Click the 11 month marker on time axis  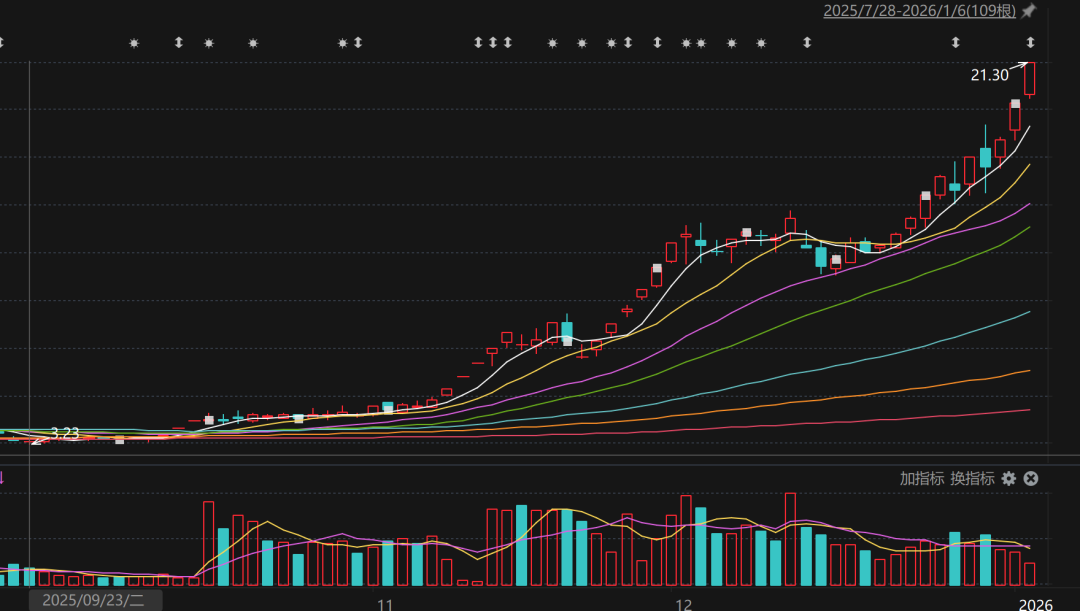385,604
